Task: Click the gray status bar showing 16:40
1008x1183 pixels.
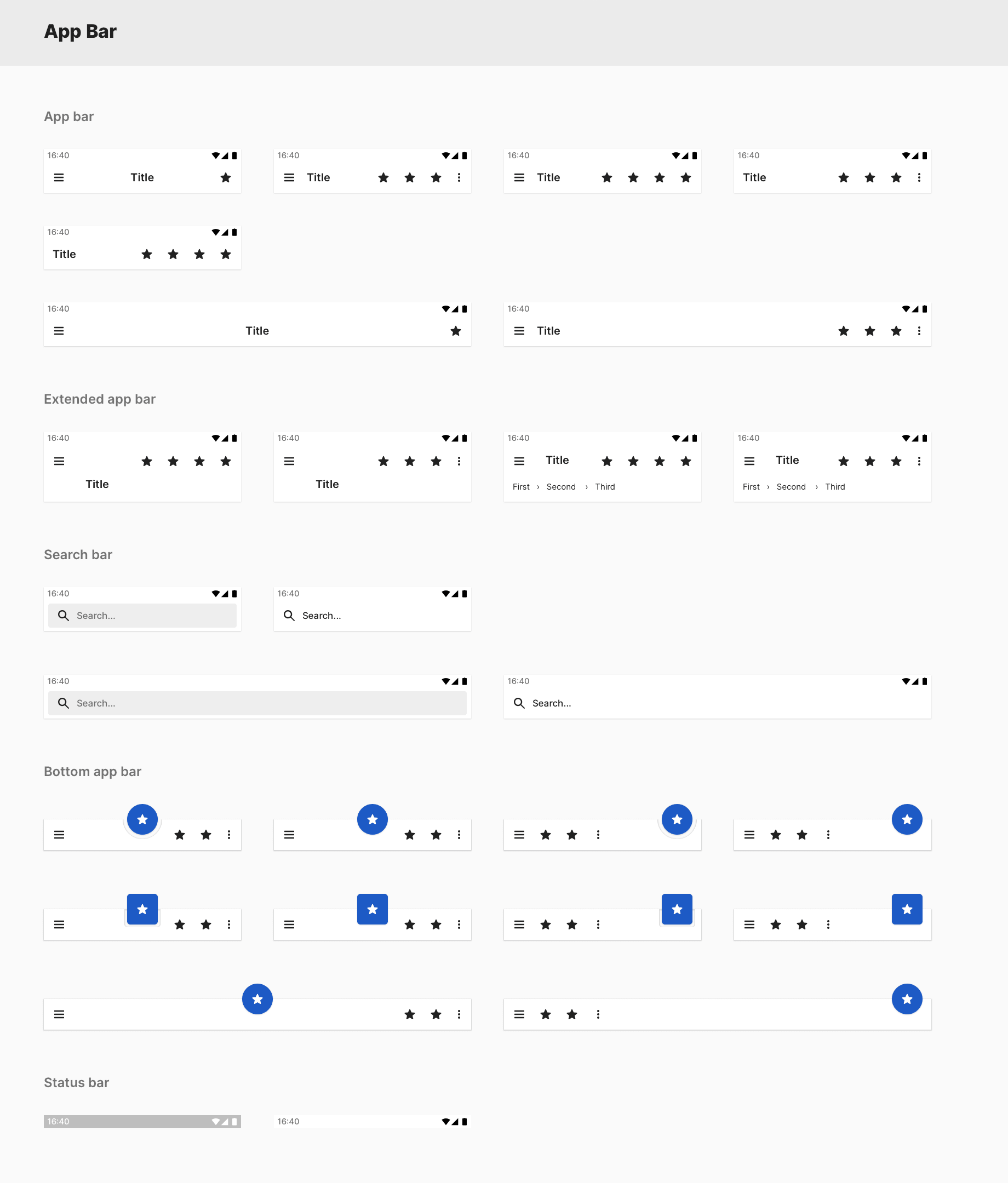Action: click(x=142, y=1121)
